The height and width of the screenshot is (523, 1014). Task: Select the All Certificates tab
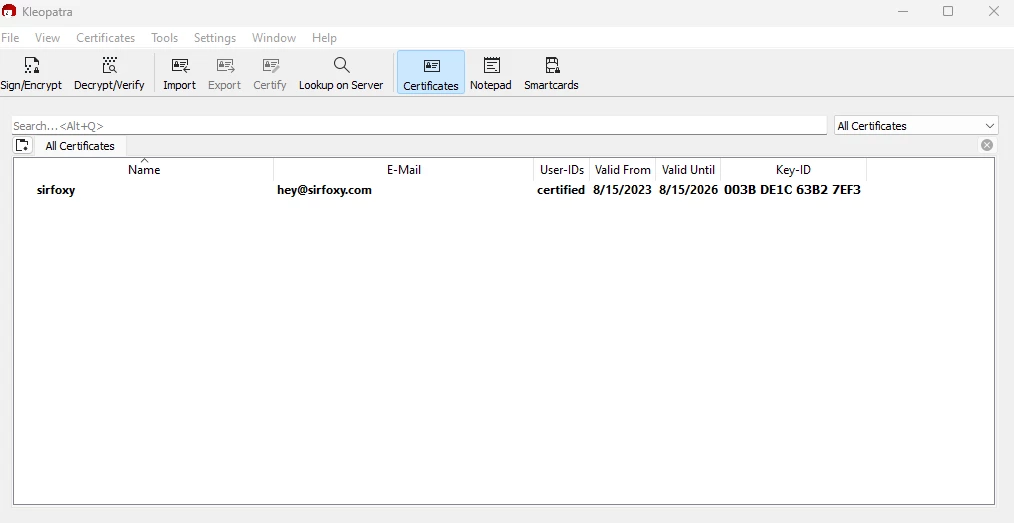coord(80,146)
